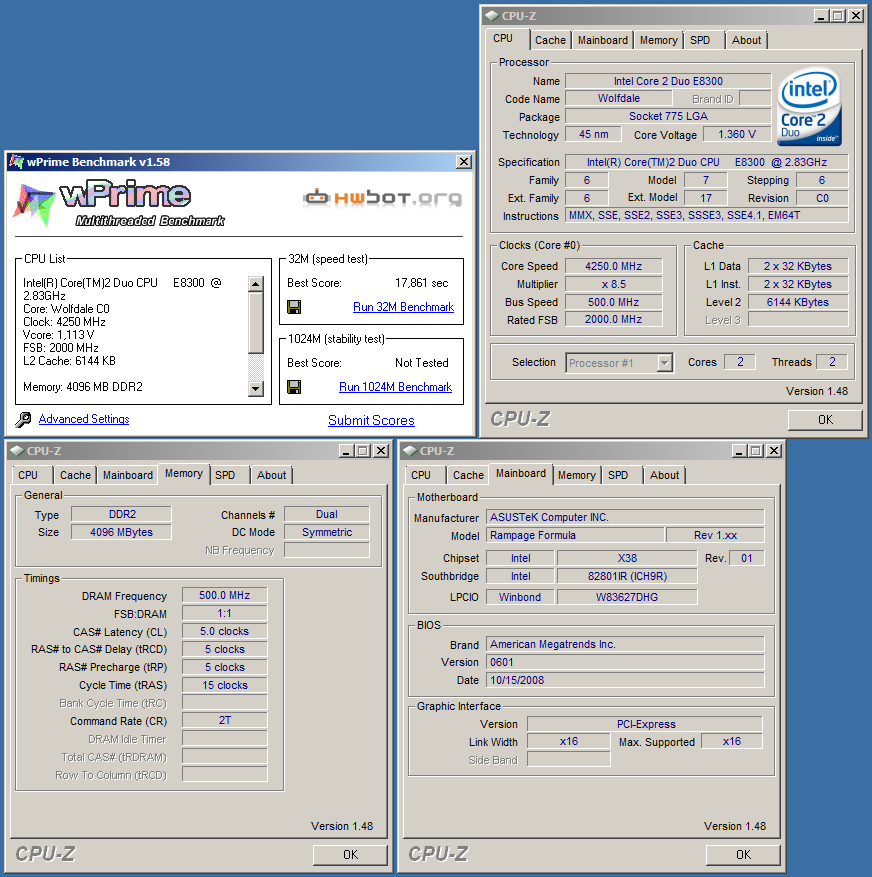Click the Level 2 cache value 6144 KBytes
Image resolution: width=872 pixels, height=877 pixels.
798,302
